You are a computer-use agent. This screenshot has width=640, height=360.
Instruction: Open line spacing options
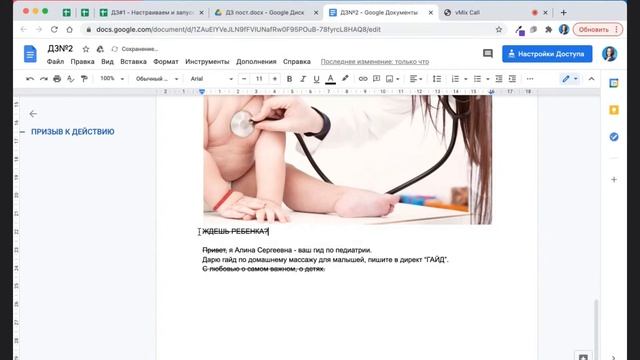[x=437, y=79]
